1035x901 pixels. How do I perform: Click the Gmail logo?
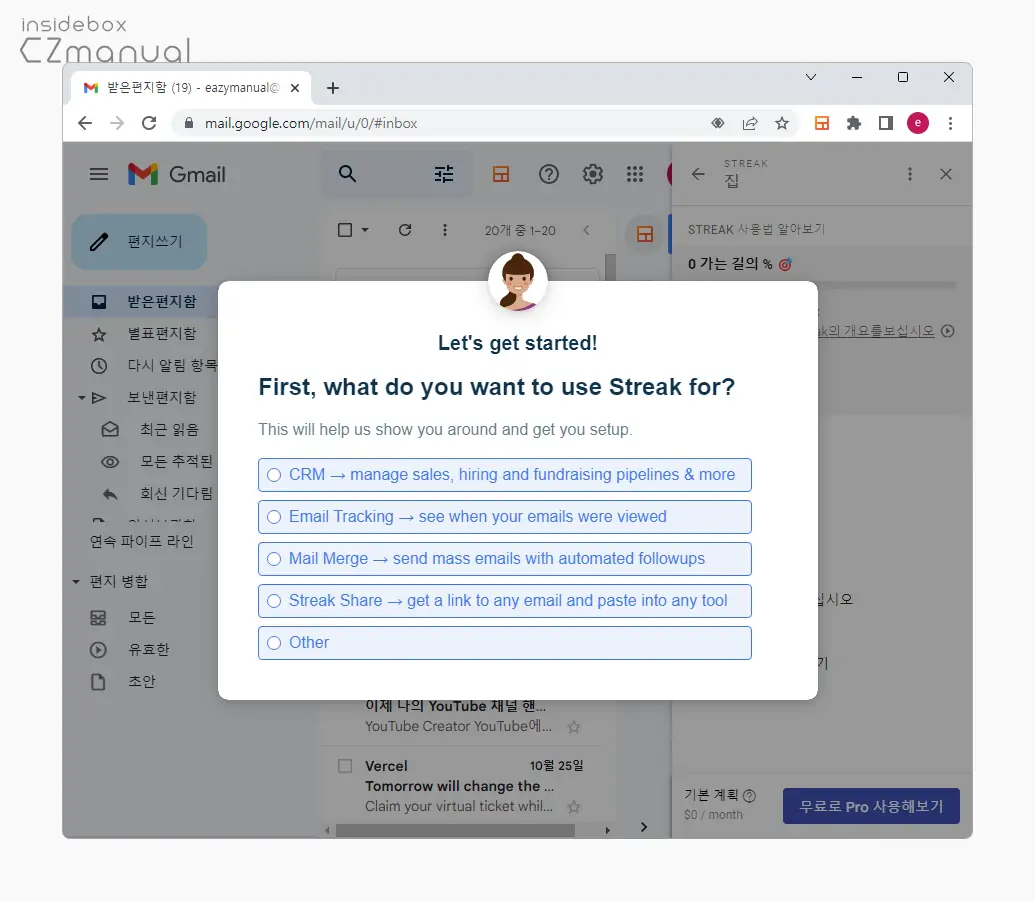tap(177, 174)
